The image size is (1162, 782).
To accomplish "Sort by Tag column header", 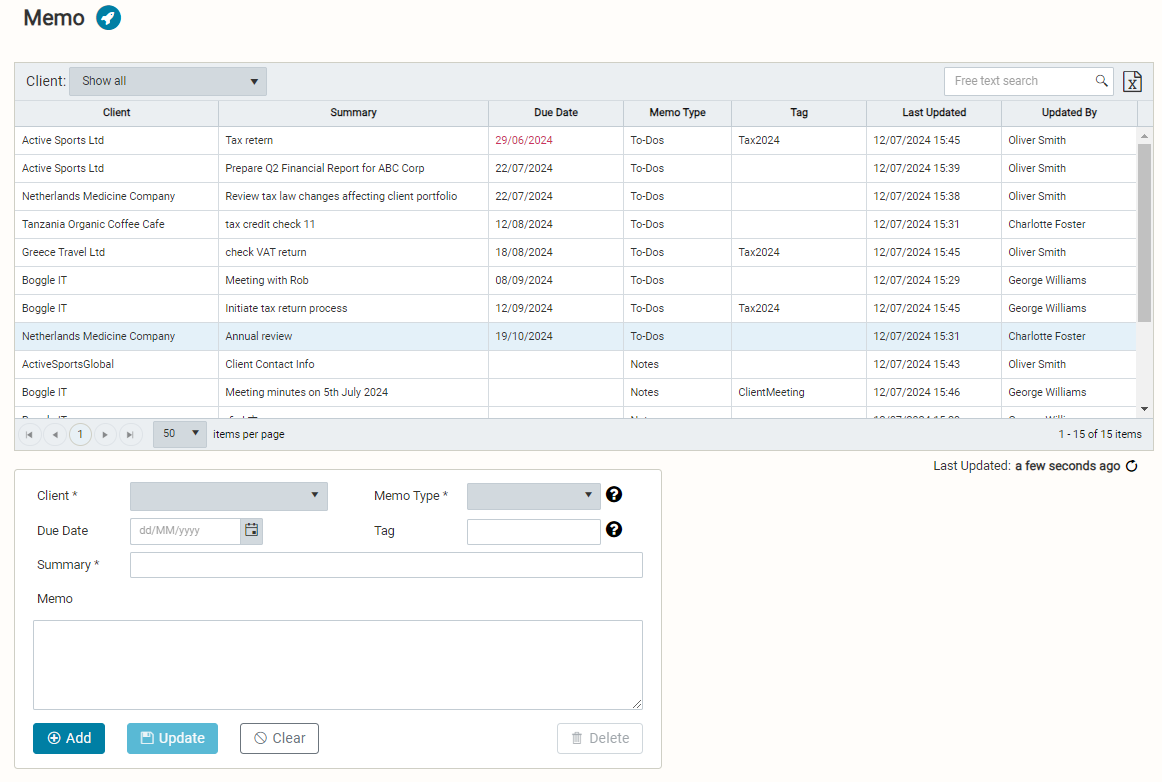I will coord(799,113).
